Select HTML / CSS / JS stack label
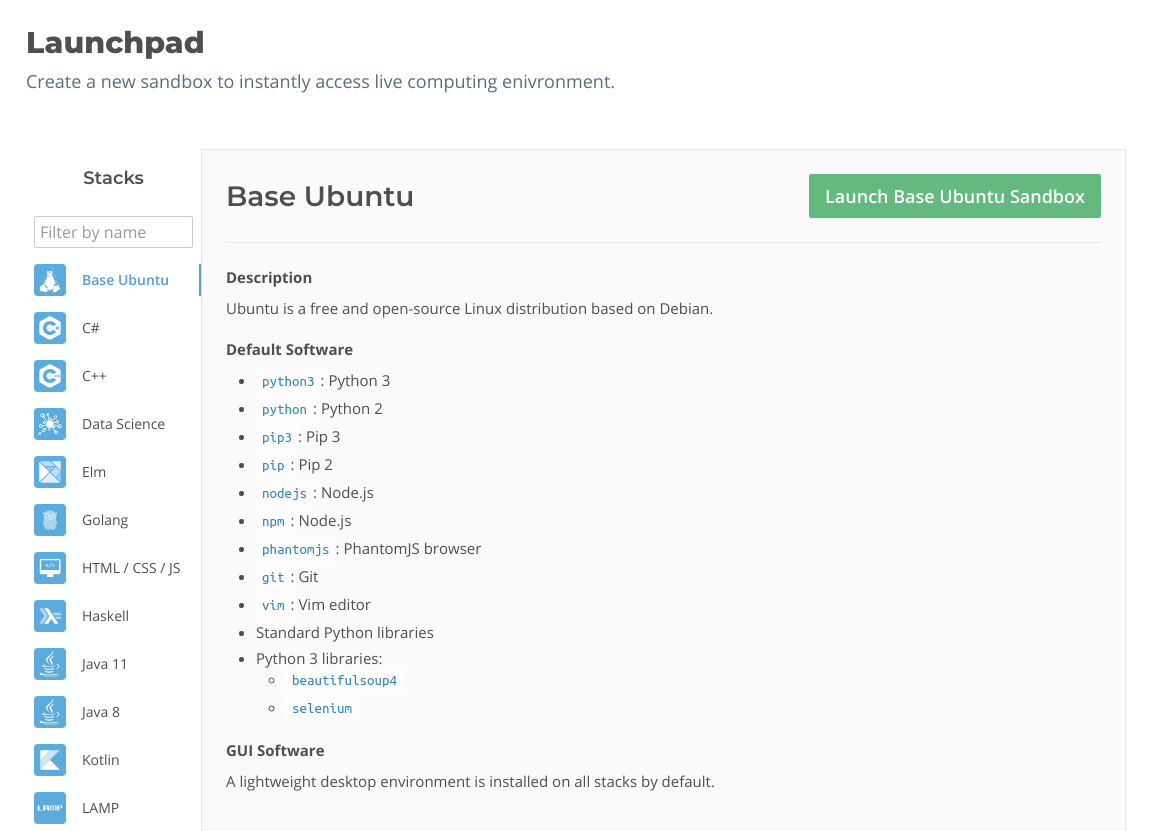Image resolution: width=1172 pixels, height=831 pixels. 131,568
